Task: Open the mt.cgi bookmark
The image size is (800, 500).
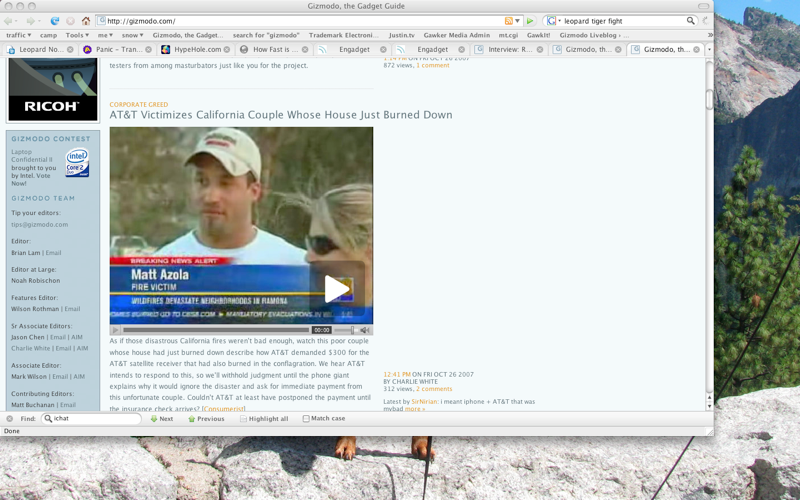Action: click(508, 35)
